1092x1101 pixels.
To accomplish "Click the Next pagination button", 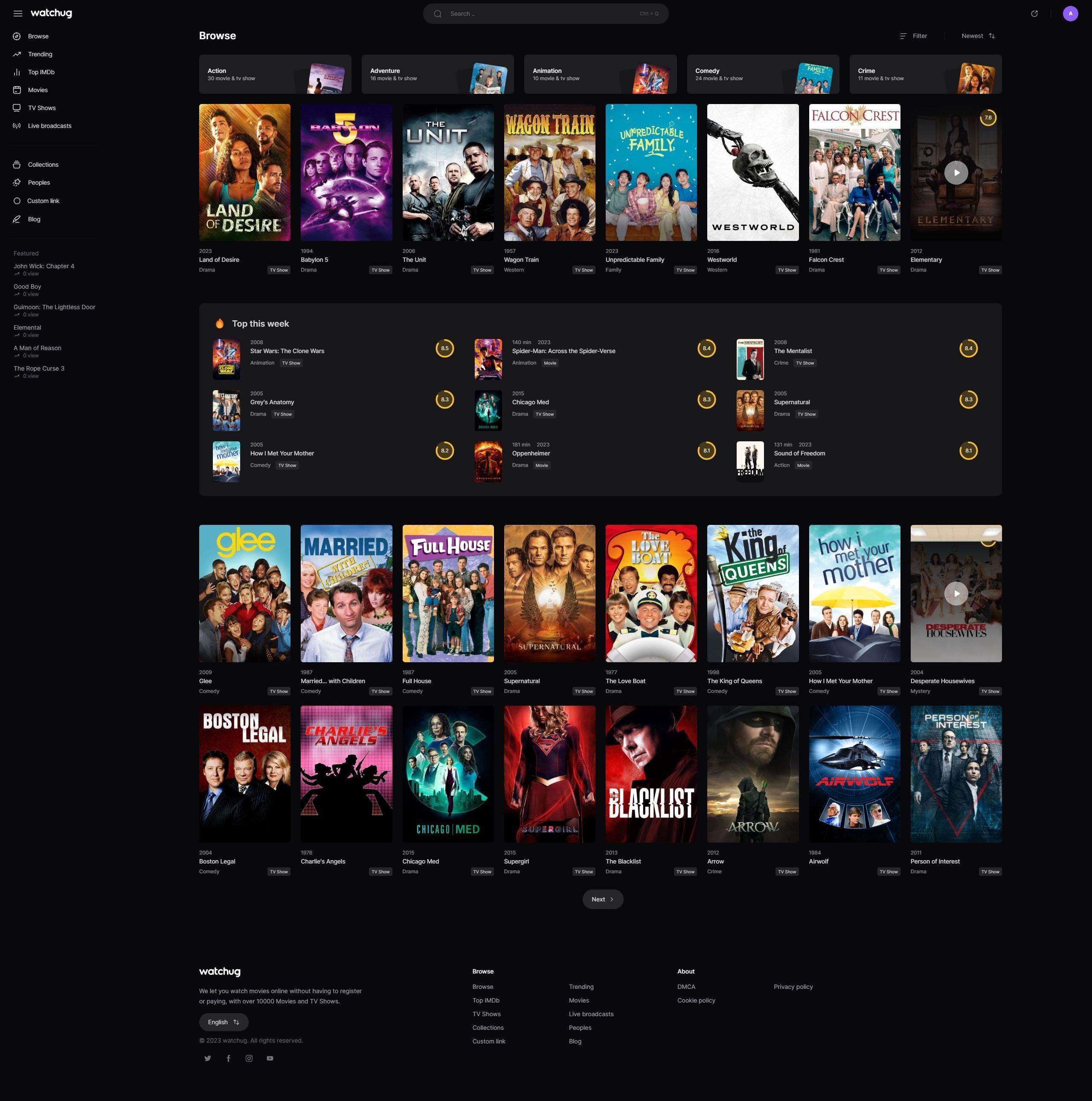I will 602,899.
